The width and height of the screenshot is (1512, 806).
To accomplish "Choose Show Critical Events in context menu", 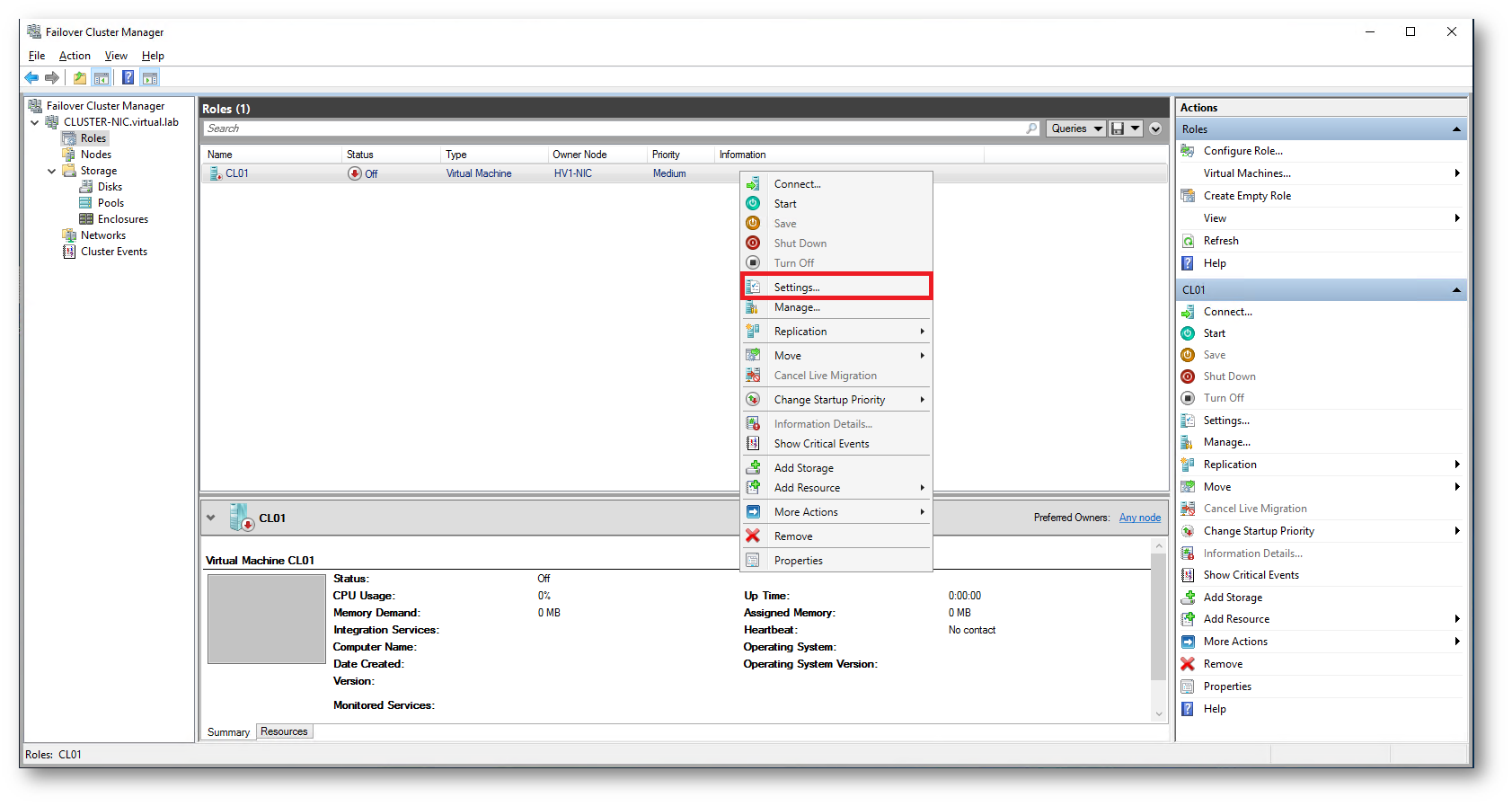I will pyautogui.click(x=836, y=444).
